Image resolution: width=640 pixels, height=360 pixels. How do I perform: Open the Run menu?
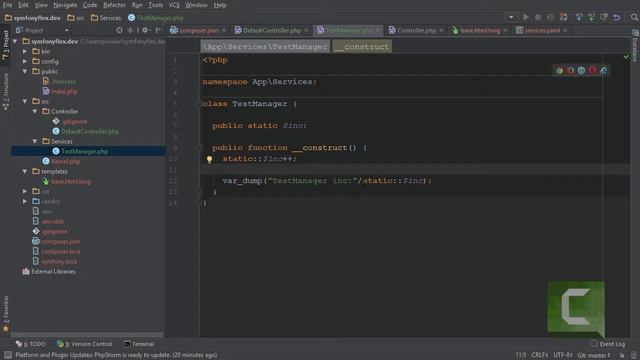pos(137,5)
